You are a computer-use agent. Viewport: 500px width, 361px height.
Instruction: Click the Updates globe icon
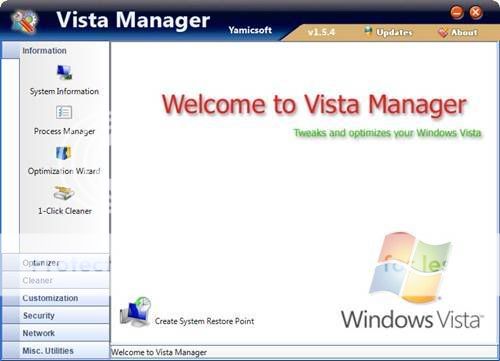pyautogui.click(x=368, y=31)
